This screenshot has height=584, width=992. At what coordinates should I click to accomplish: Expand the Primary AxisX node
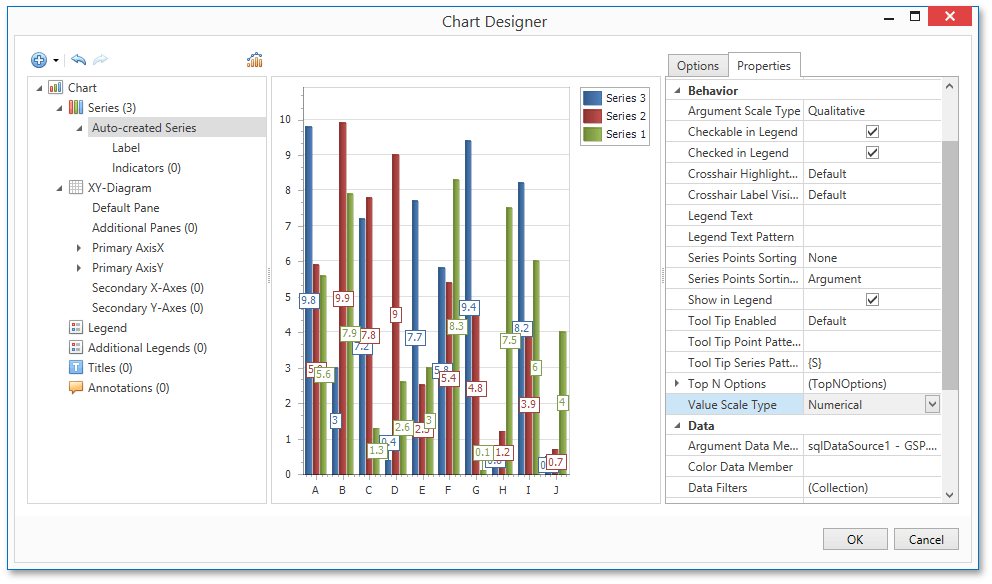click(79, 247)
